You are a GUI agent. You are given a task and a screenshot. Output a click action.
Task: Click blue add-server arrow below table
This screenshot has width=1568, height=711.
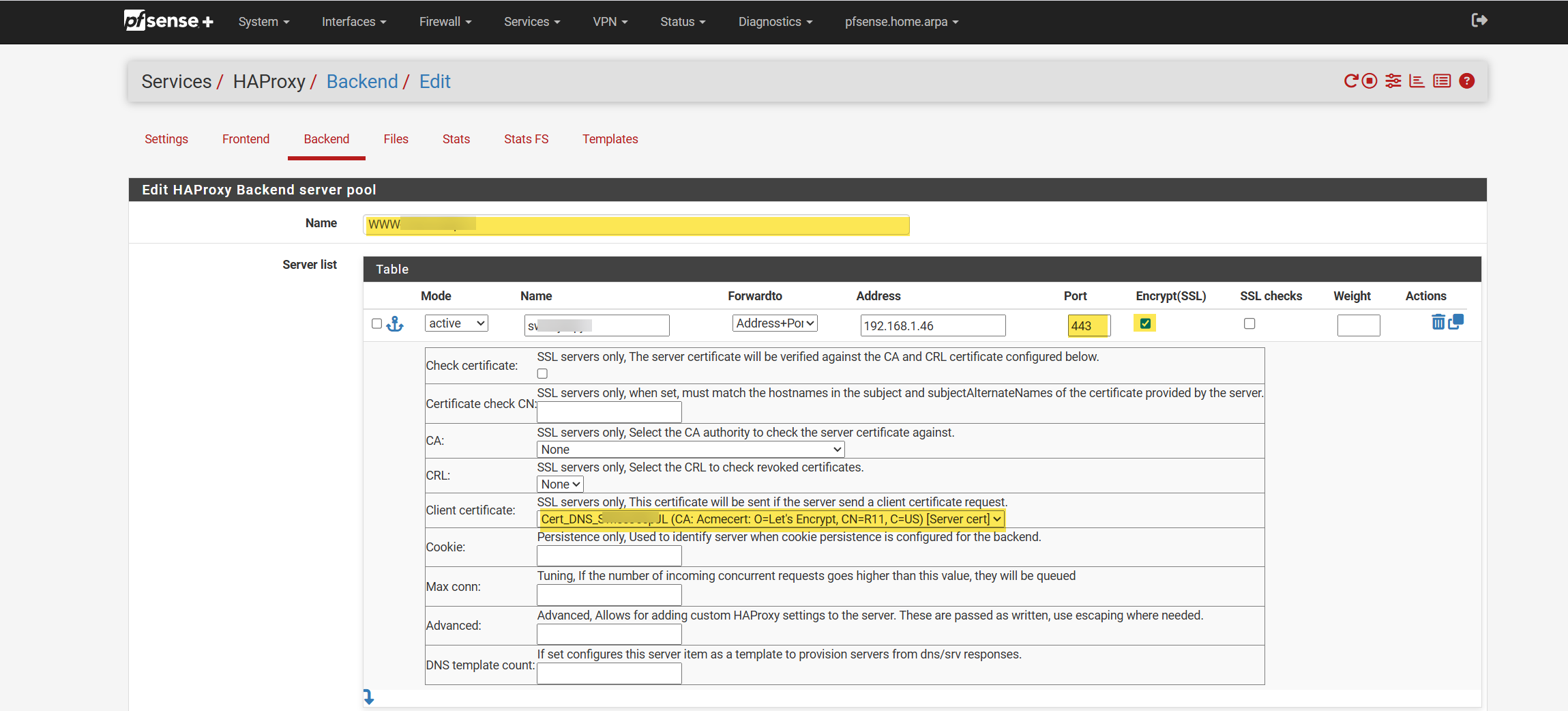368,697
